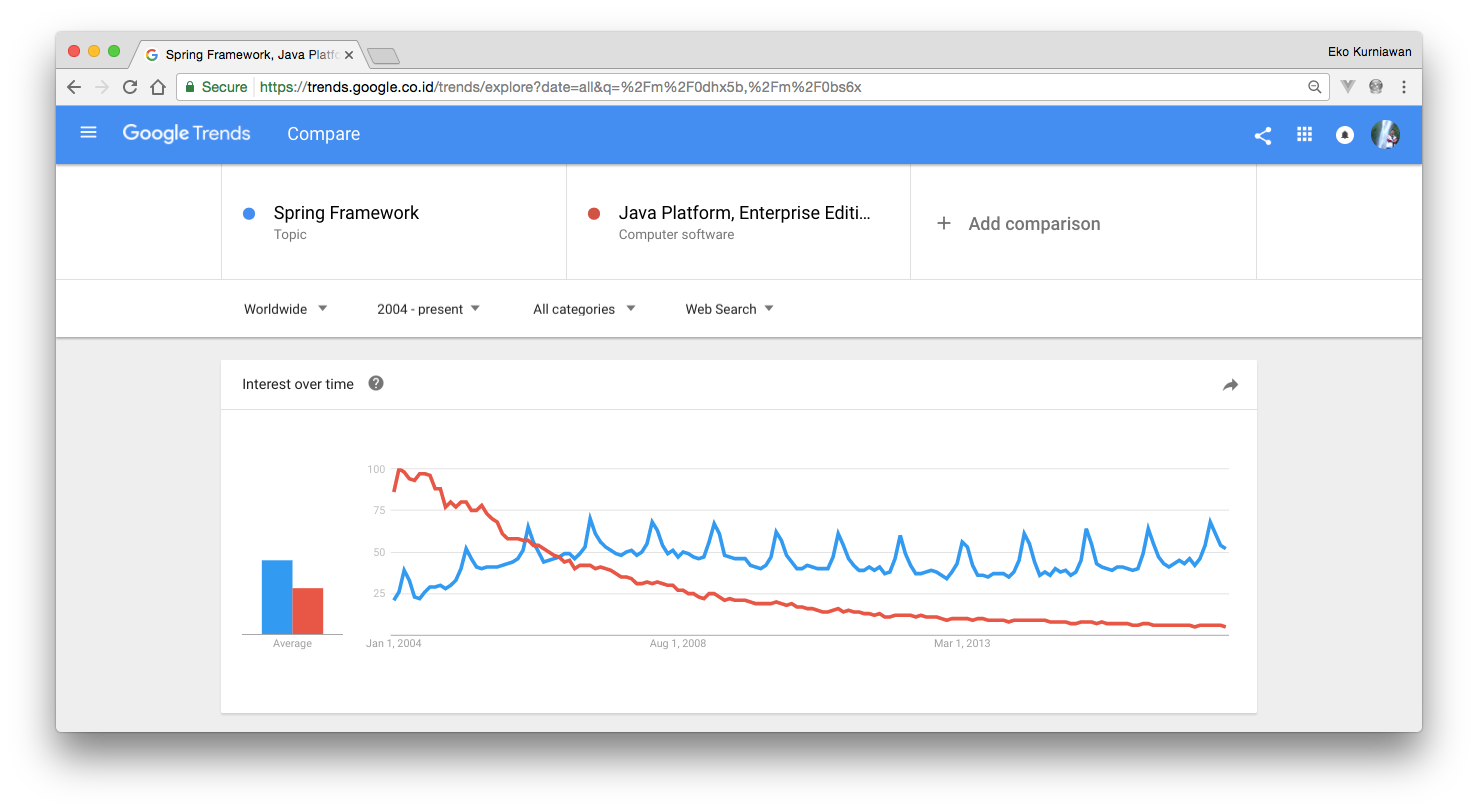Click the export arrow on the Interest over time chart
The height and width of the screenshot is (812, 1478).
tap(1230, 384)
